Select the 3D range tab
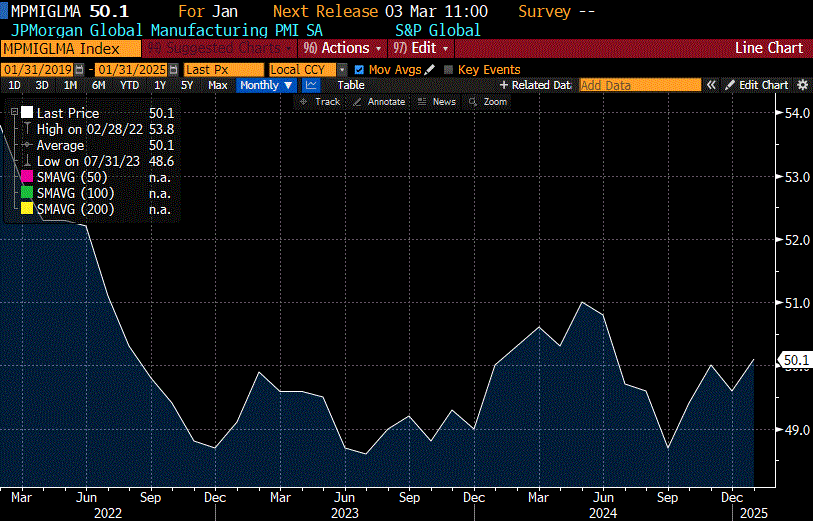The image size is (813, 521). 42,86
